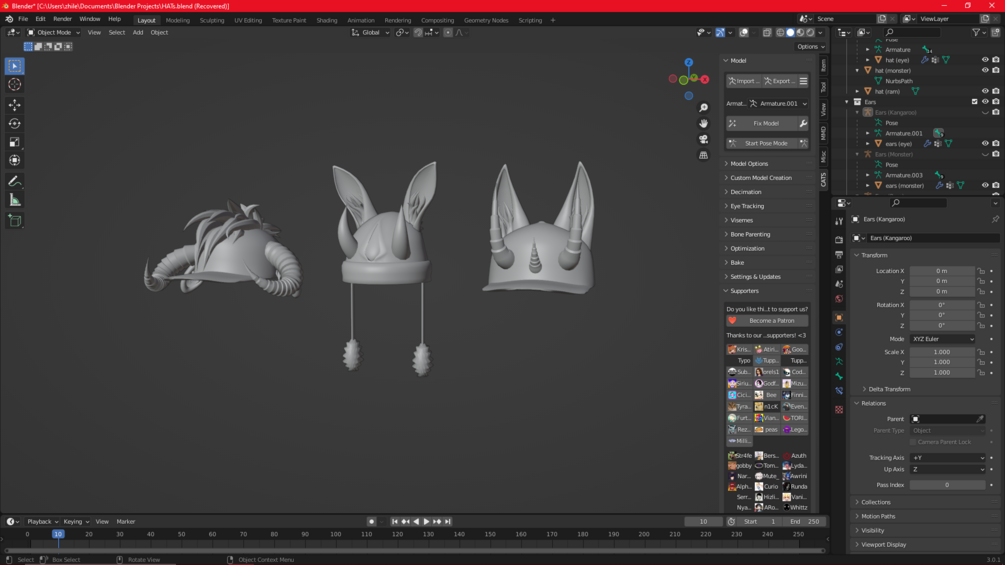Click the Fix Model button
The image size is (1005, 565).
tap(766, 123)
